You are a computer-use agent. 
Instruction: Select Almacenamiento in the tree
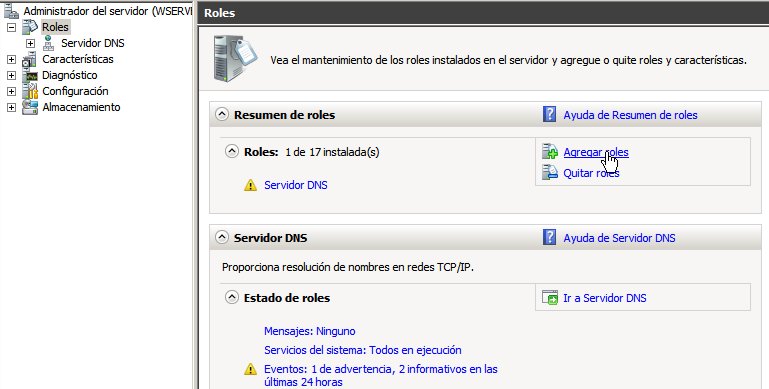(81, 107)
